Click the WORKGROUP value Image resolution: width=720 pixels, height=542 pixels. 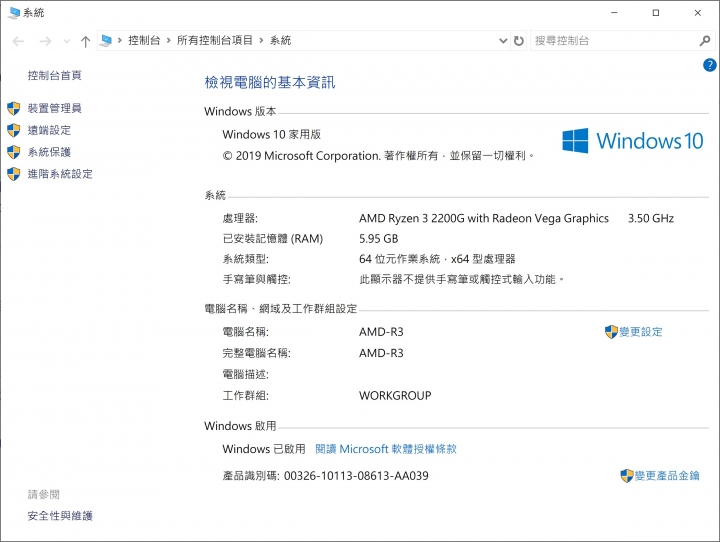tap(395, 395)
